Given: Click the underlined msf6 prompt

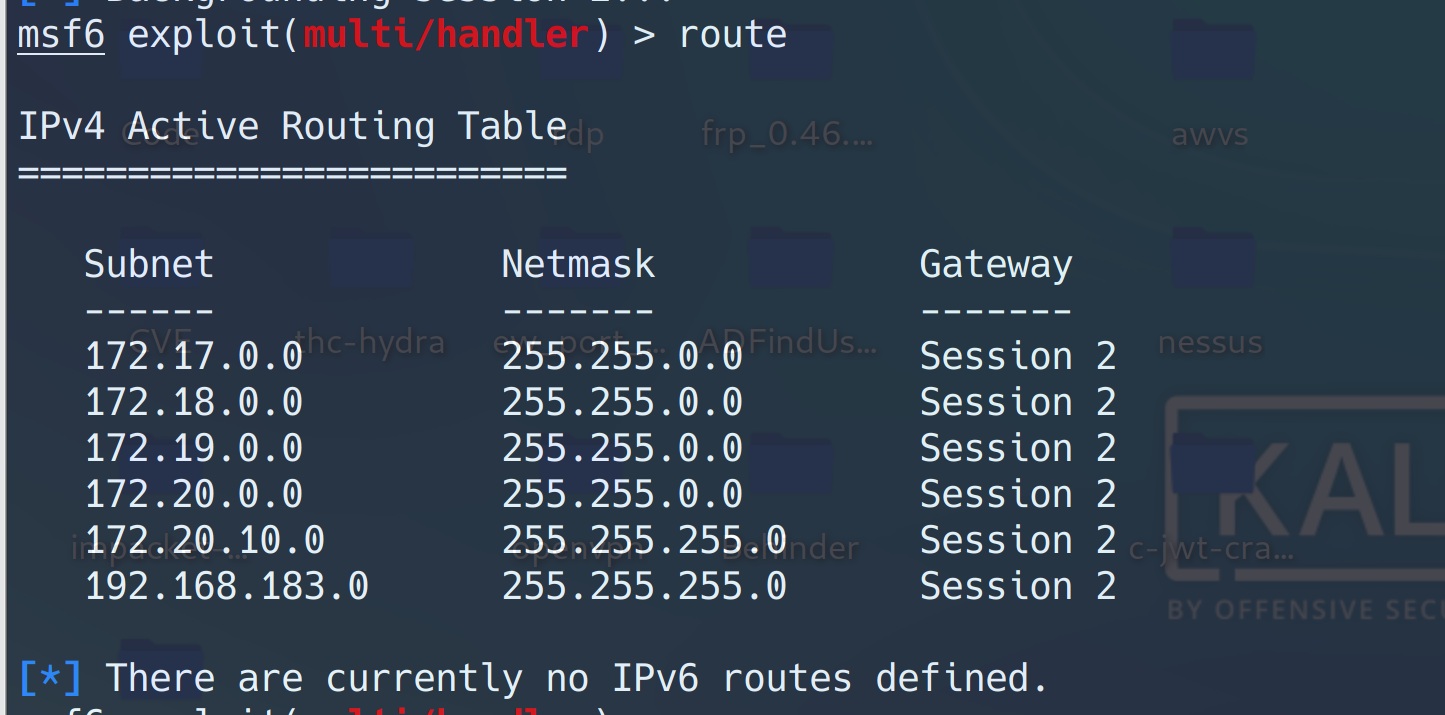Looking at the screenshot, I should pyautogui.click(x=61, y=35).
